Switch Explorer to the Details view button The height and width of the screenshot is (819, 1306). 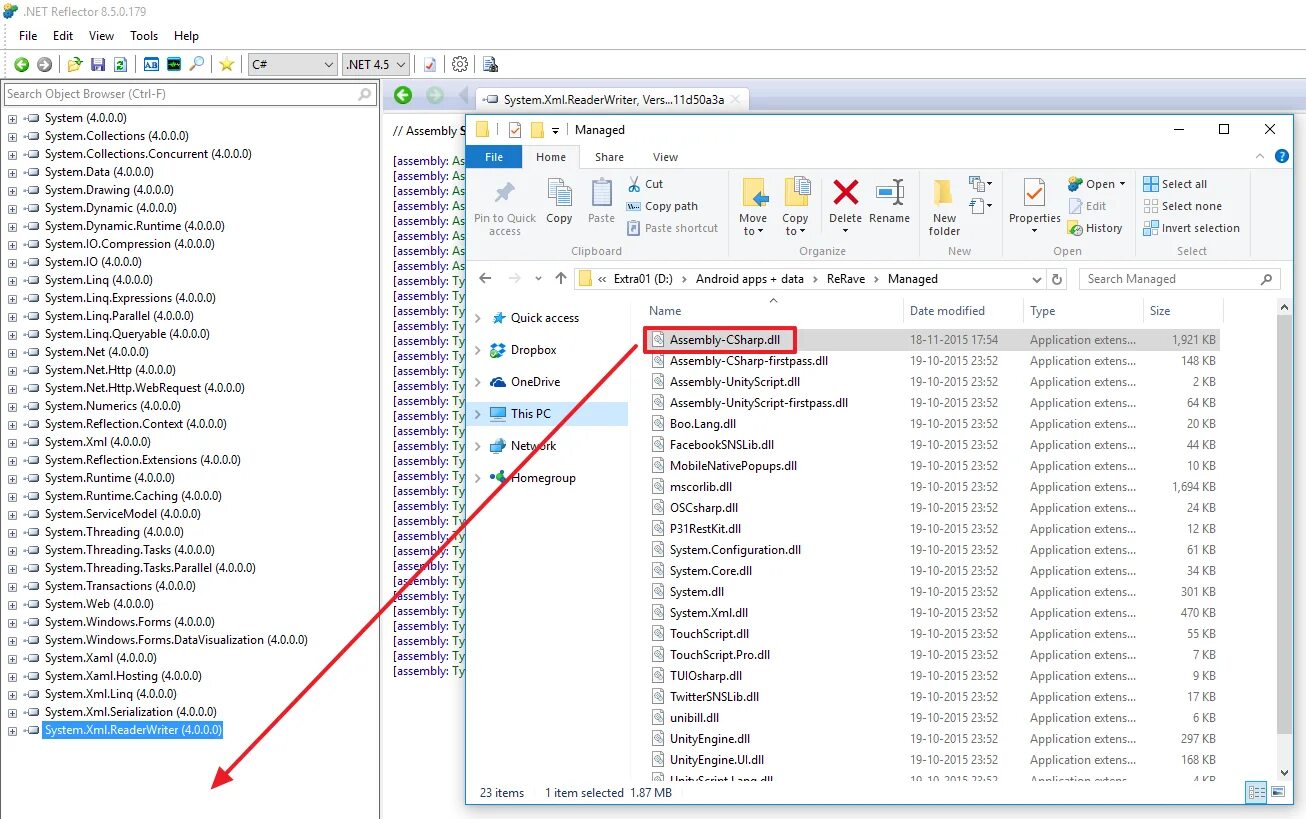1256,793
